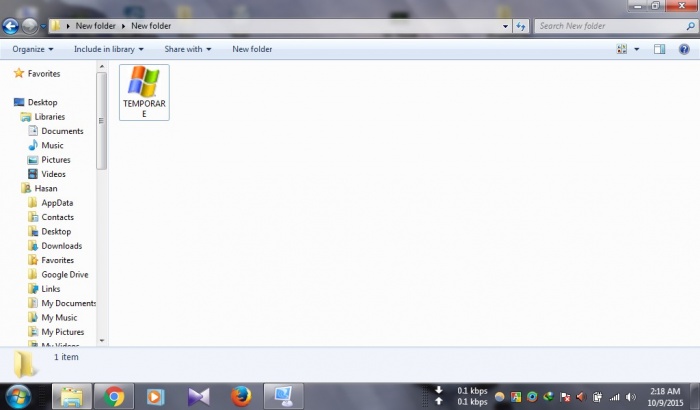
Task: Click the navigation pane scrollbar thumb
Action: [x=102, y=121]
